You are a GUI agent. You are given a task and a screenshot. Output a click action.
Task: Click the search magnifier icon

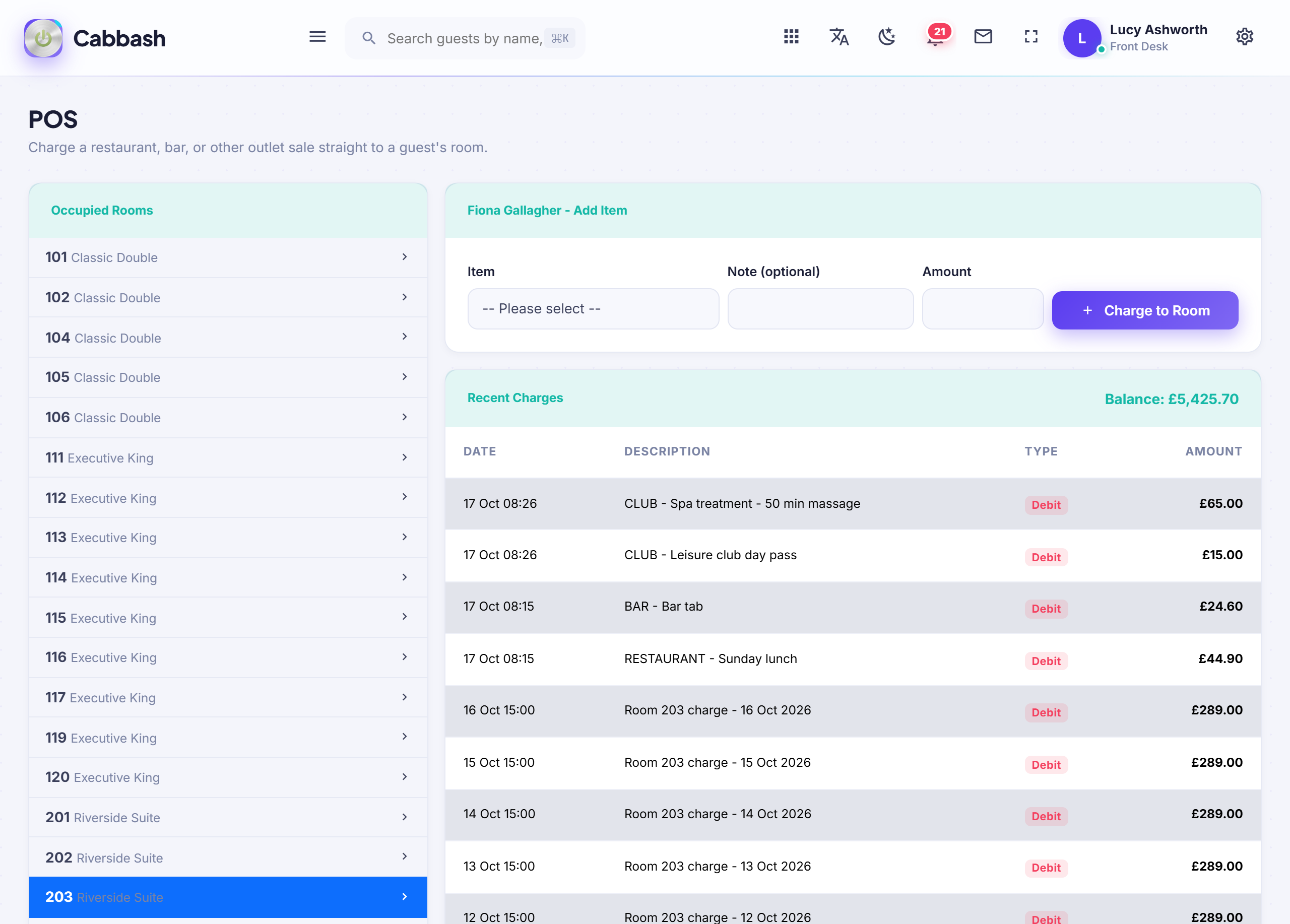tap(368, 38)
